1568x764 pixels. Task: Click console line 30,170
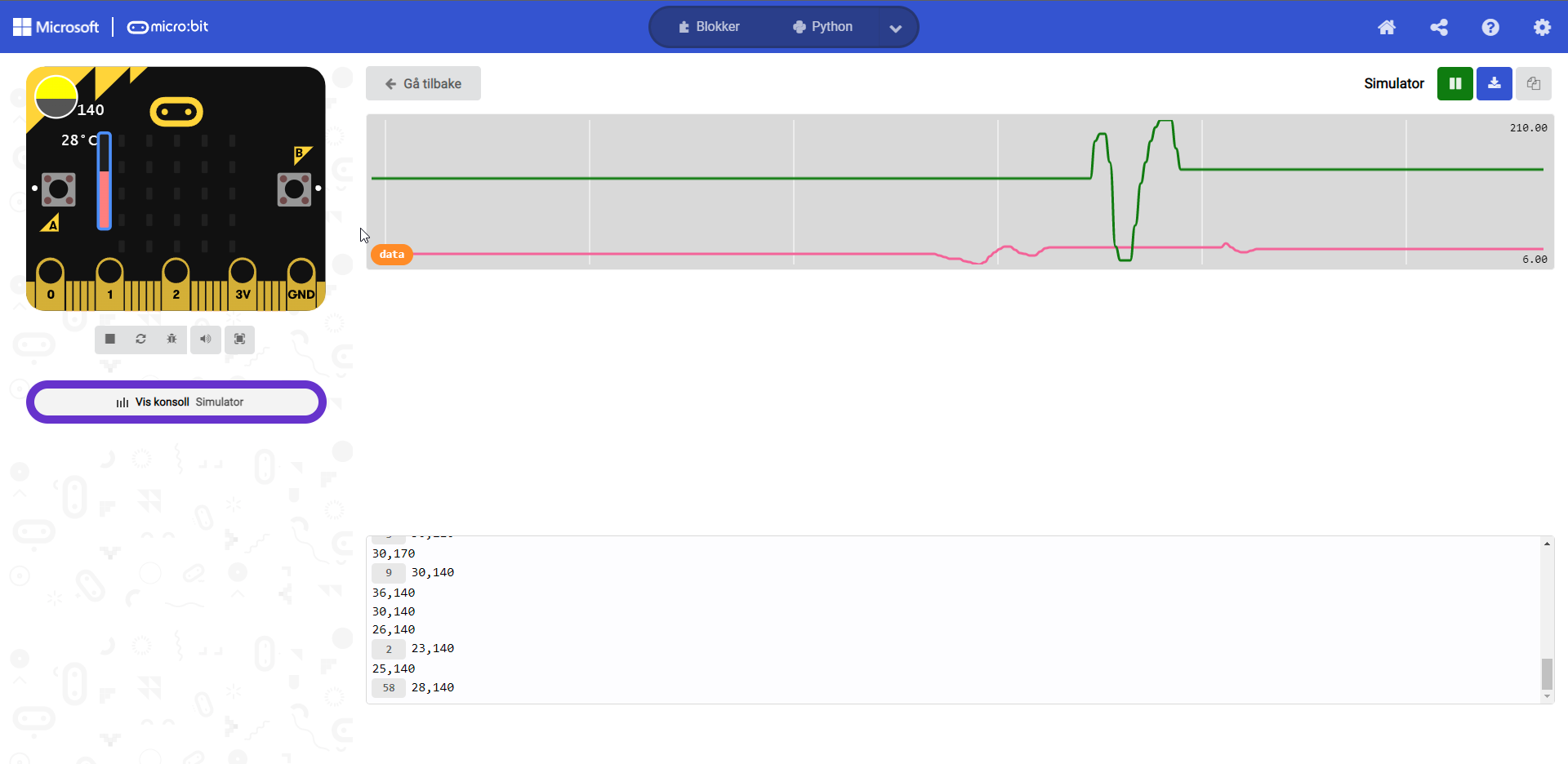pos(394,553)
